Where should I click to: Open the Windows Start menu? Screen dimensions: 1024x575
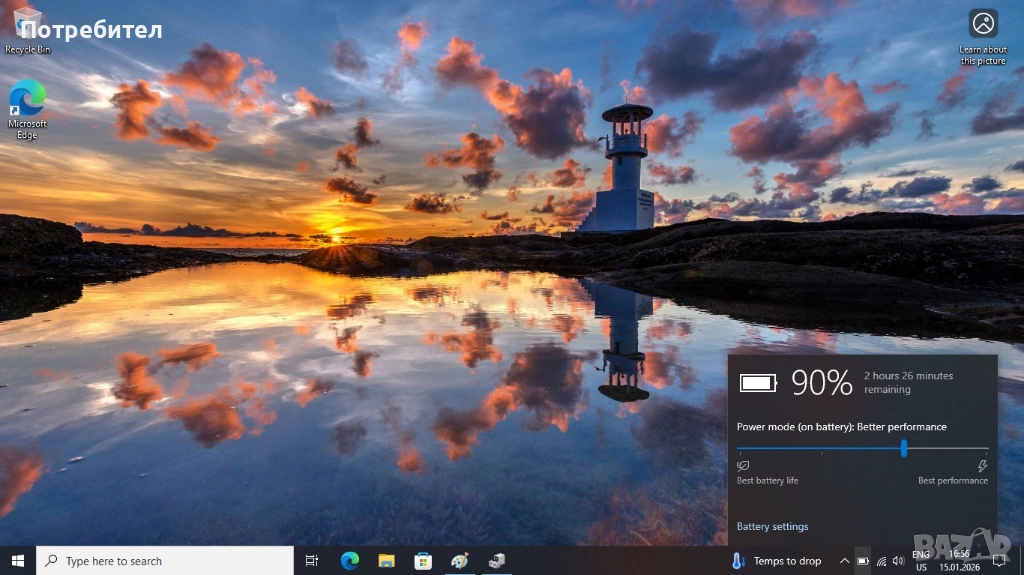click(17, 561)
